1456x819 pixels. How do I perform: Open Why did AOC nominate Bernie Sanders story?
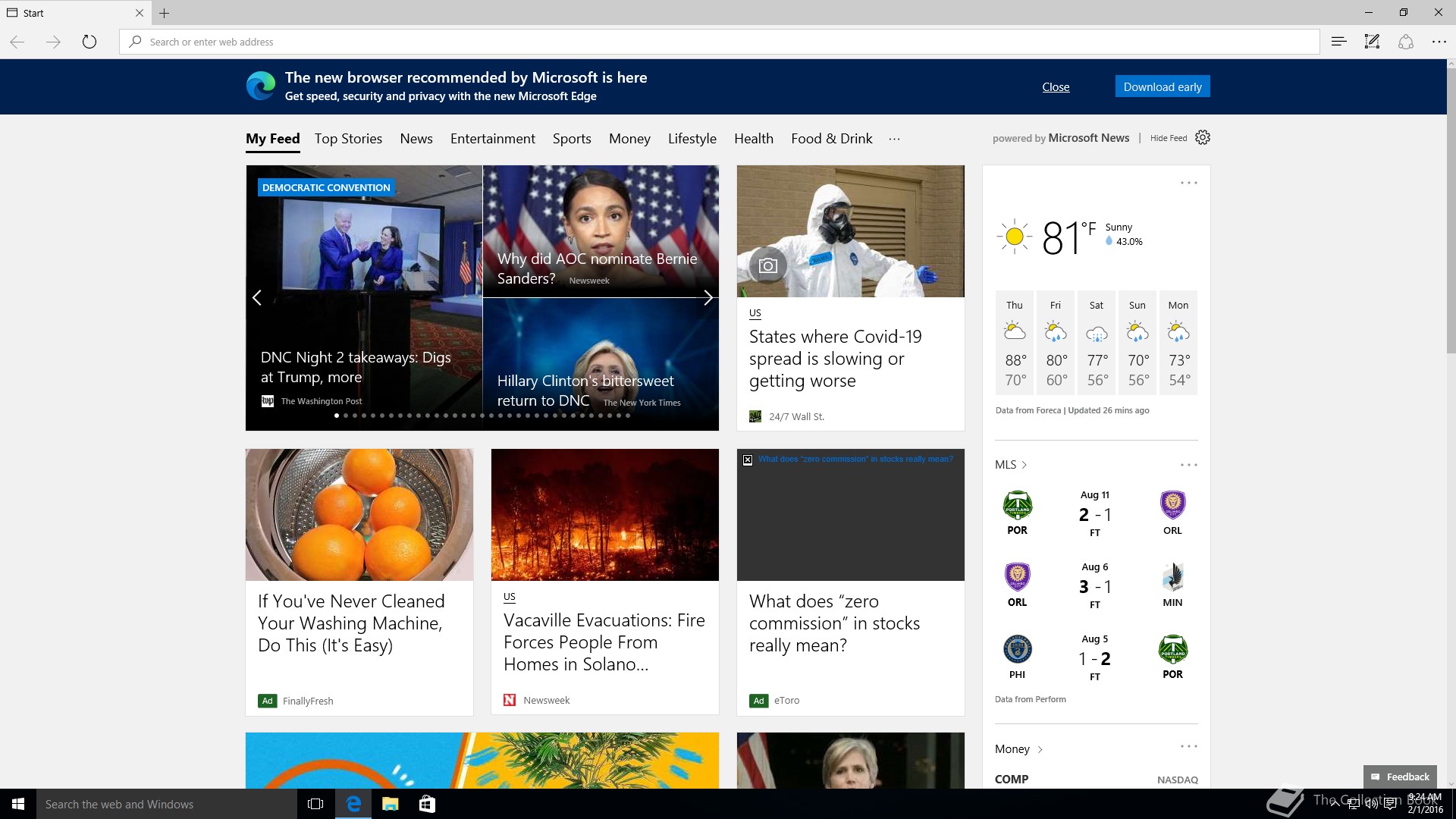597,268
